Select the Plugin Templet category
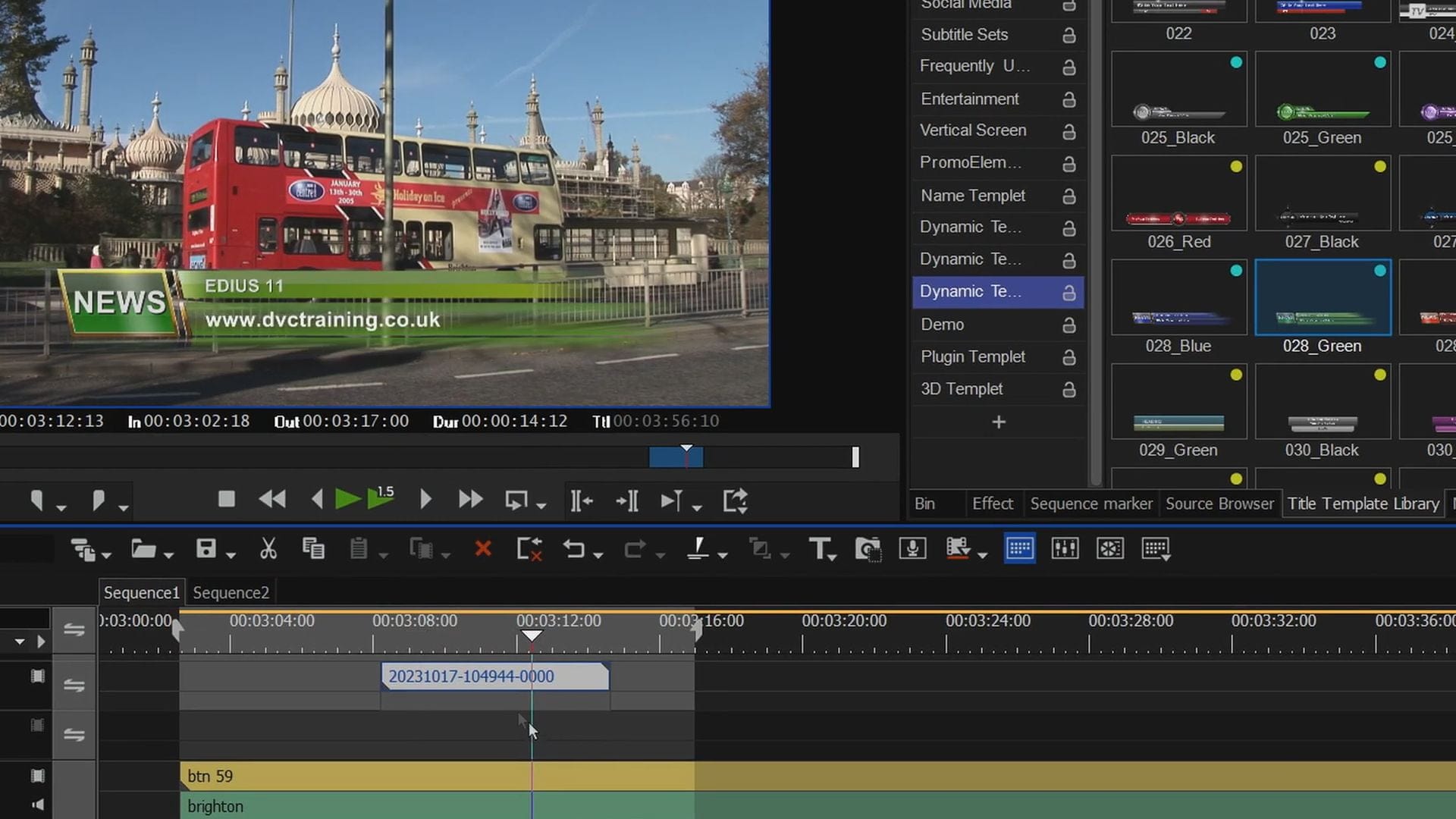 pos(972,356)
